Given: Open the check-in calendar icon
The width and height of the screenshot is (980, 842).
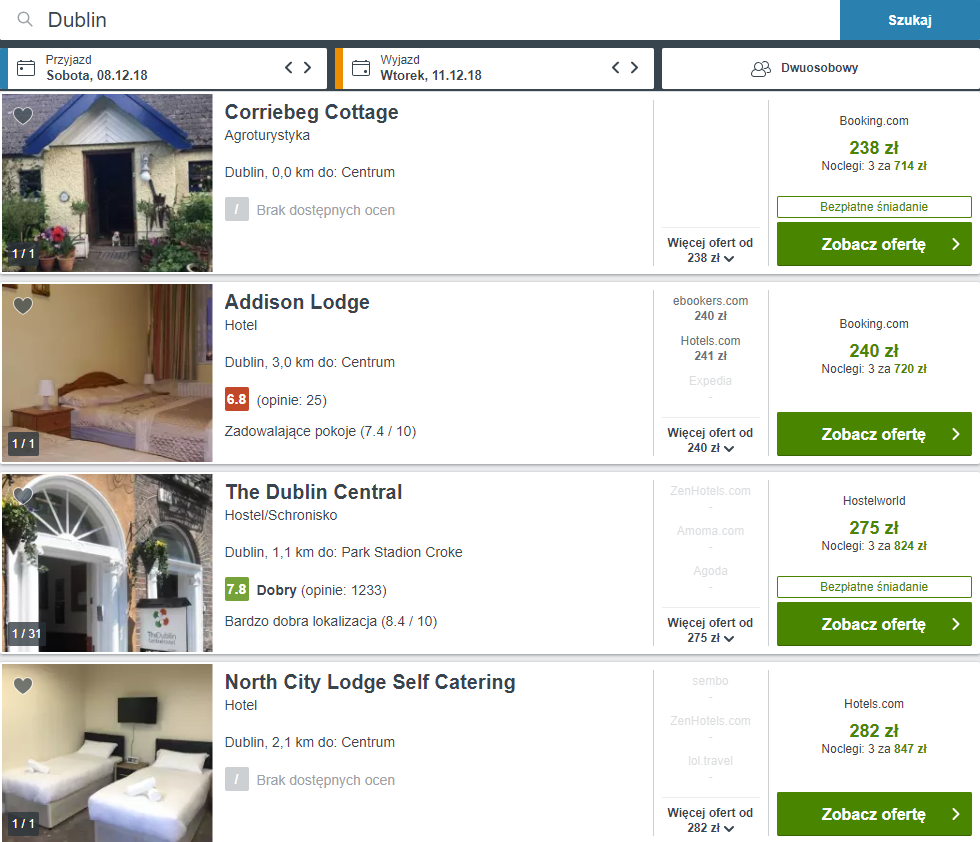Looking at the screenshot, I should tap(26, 68).
